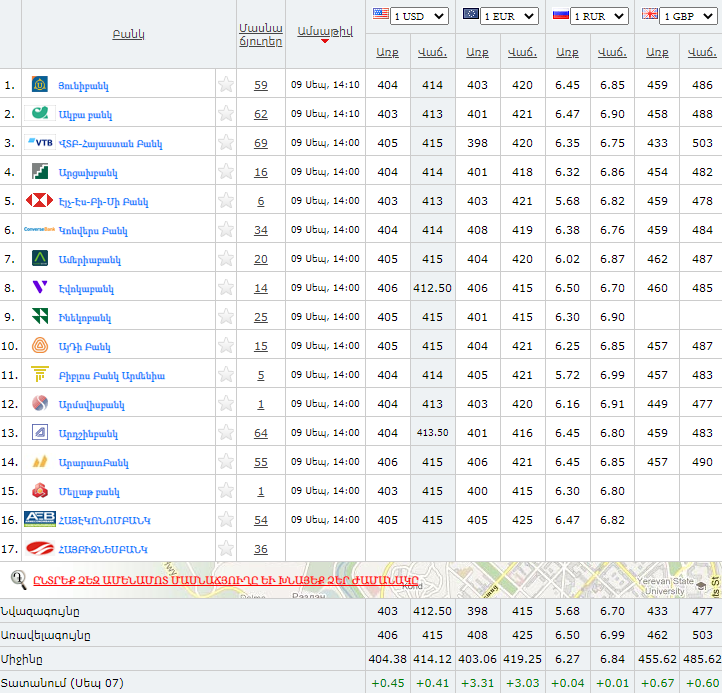Open branch count 59 link in row 1
The width and height of the screenshot is (722, 693).
point(261,85)
